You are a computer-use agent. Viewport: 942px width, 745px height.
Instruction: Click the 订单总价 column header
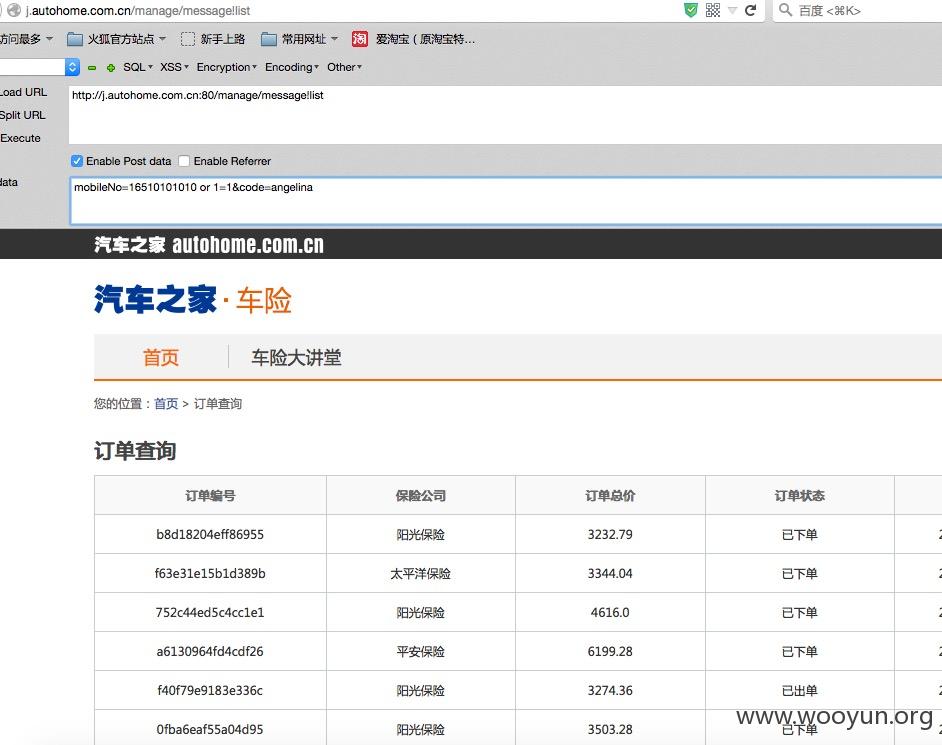(610, 496)
